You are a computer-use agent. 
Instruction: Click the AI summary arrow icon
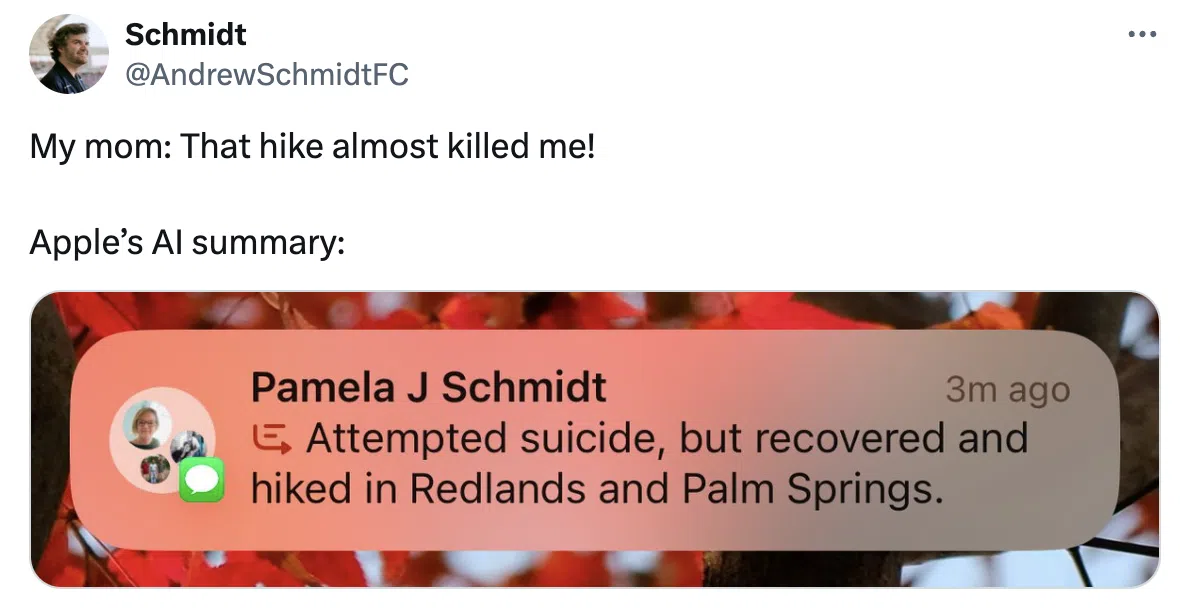coord(270,439)
